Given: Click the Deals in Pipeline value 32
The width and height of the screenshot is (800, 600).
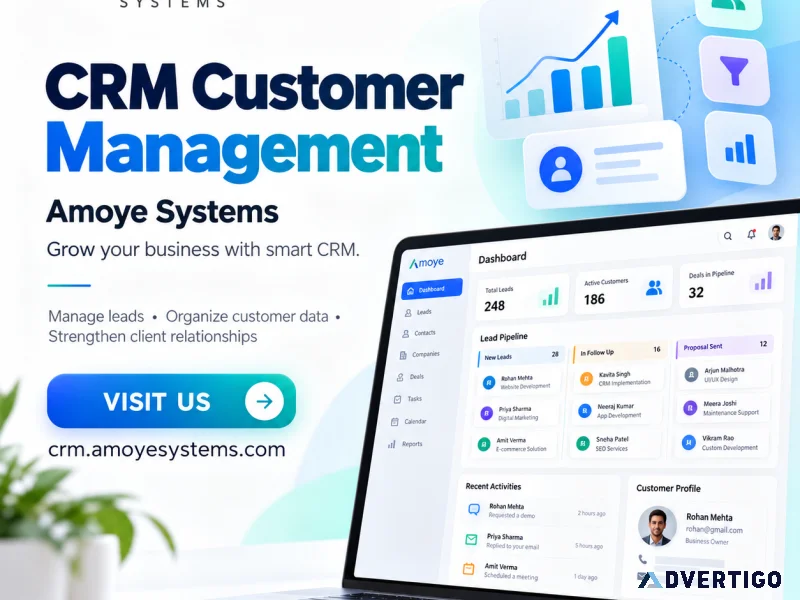Looking at the screenshot, I should (696, 292).
